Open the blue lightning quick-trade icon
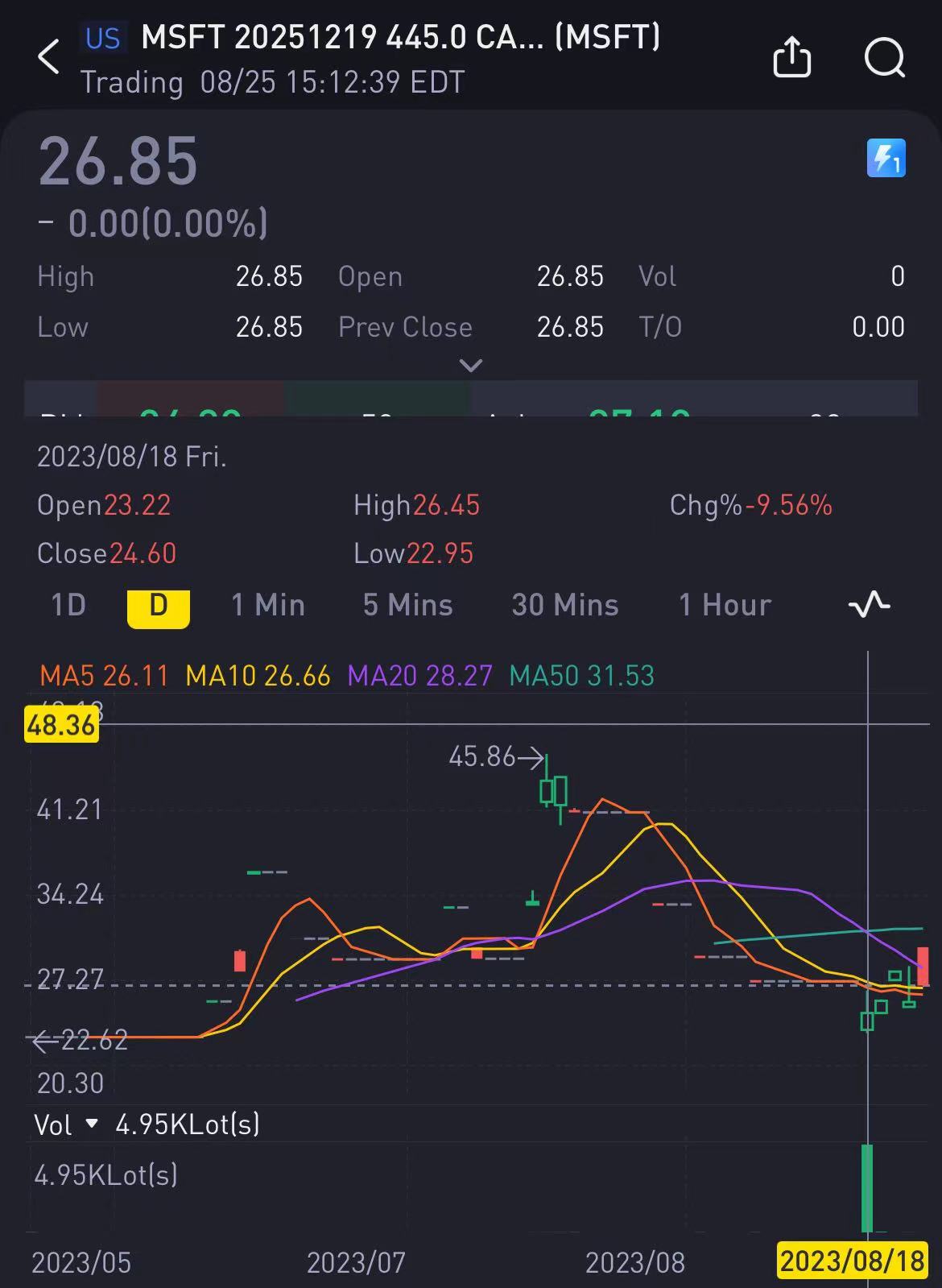The height and width of the screenshot is (1288, 942). 886,158
